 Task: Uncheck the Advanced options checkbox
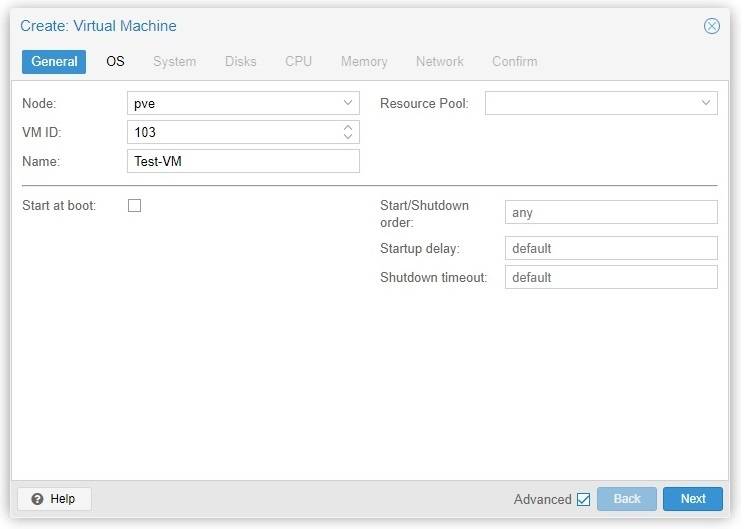click(583, 499)
